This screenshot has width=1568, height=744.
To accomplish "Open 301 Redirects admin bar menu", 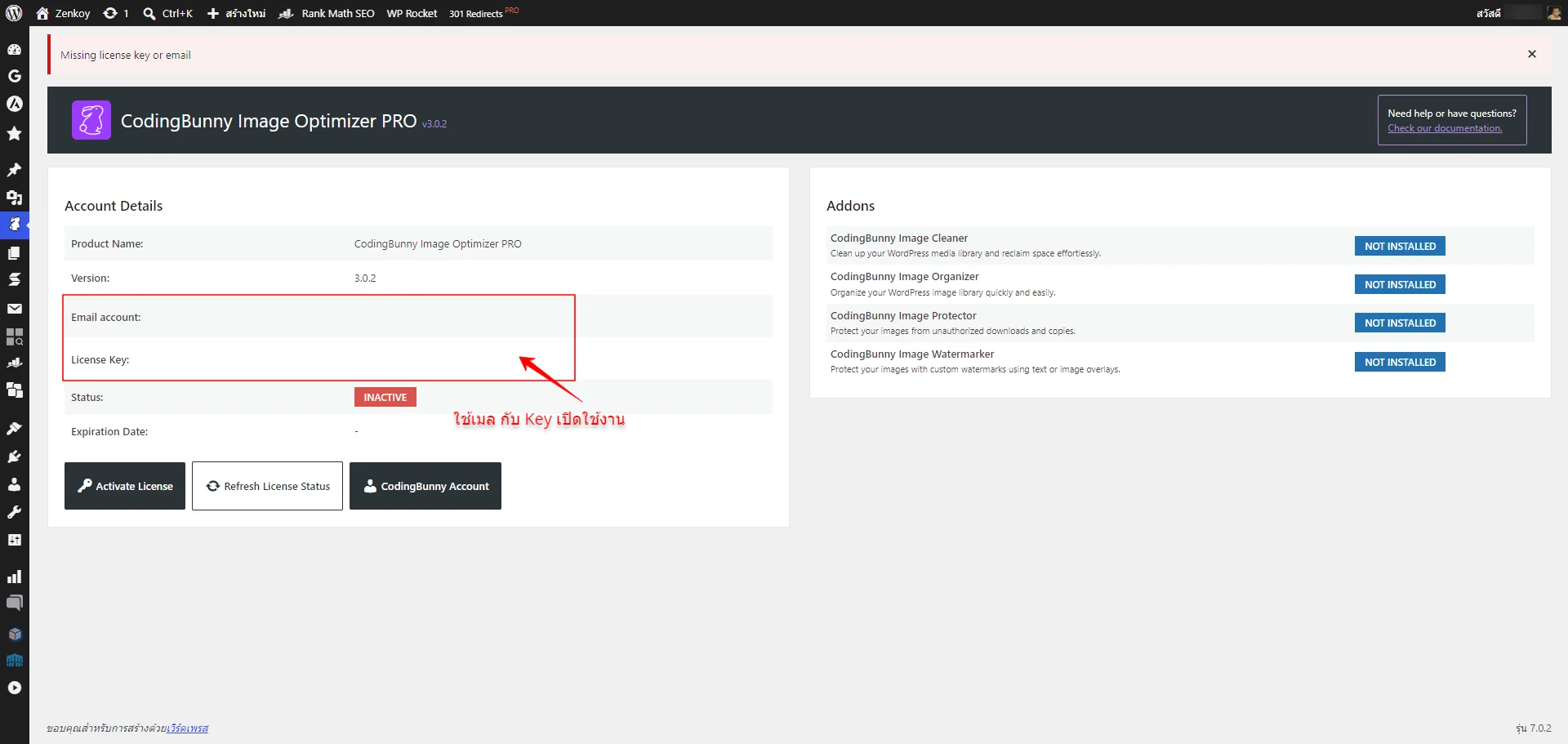I will (483, 13).
